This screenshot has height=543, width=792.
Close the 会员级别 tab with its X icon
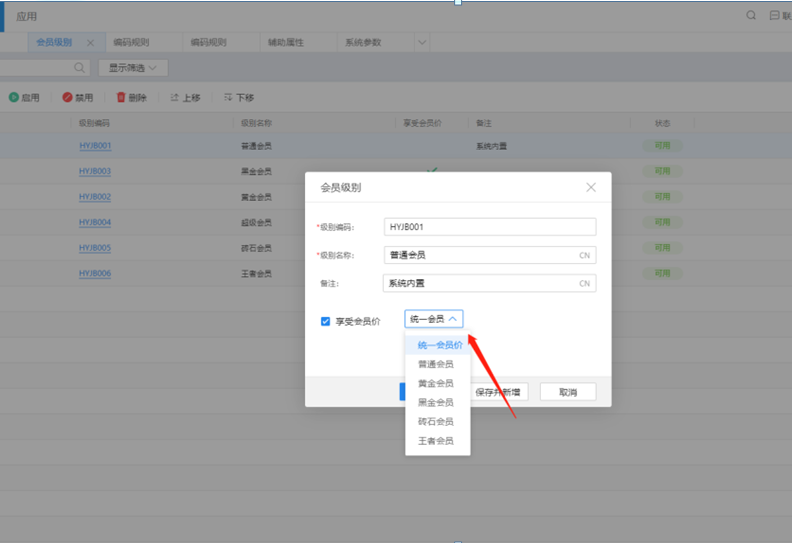point(90,43)
